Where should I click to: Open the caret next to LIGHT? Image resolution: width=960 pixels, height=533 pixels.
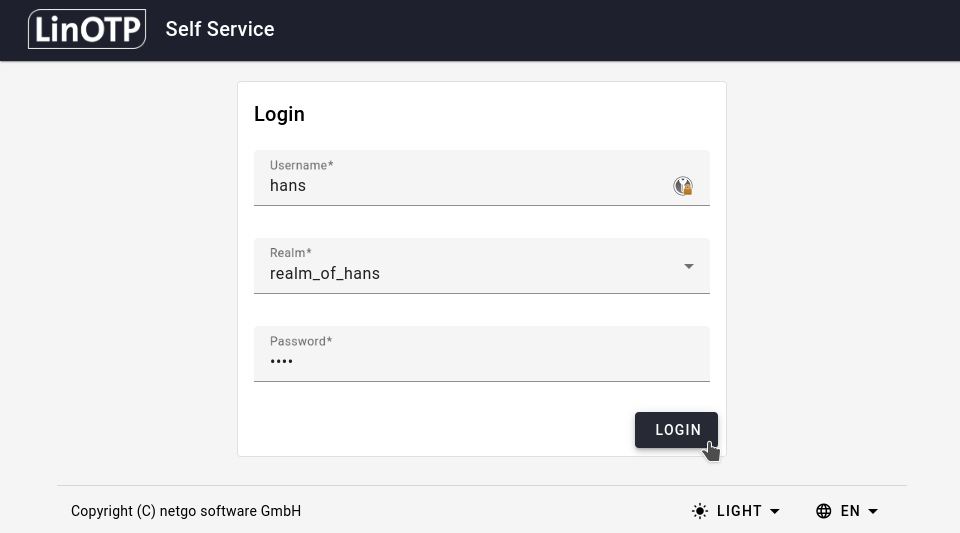point(775,511)
